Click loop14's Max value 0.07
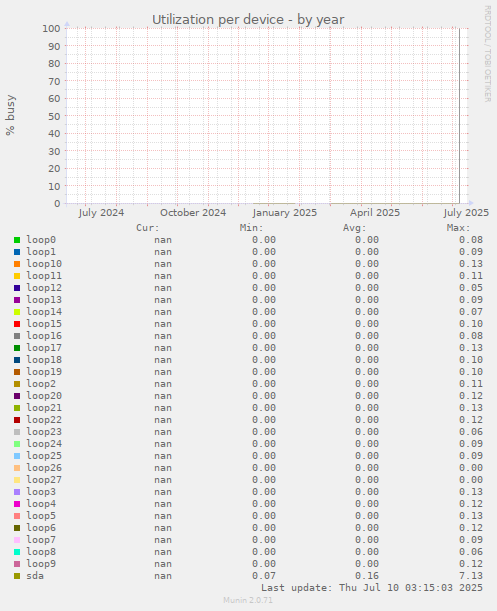The image size is (497, 611). pyautogui.click(x=471, y=312)
